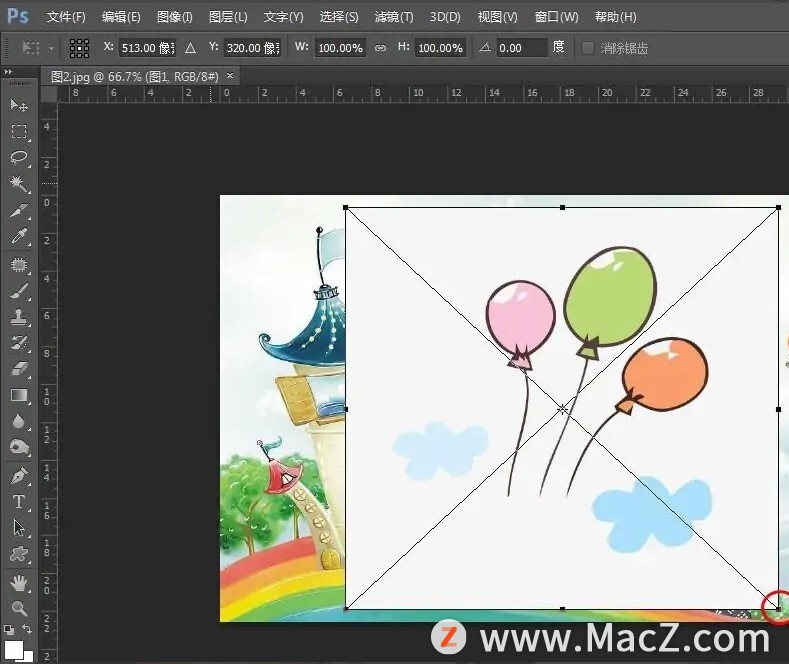Viewport: 789px width, 664px height.
Task: Select the Move tool
Action: coord(19,105)
